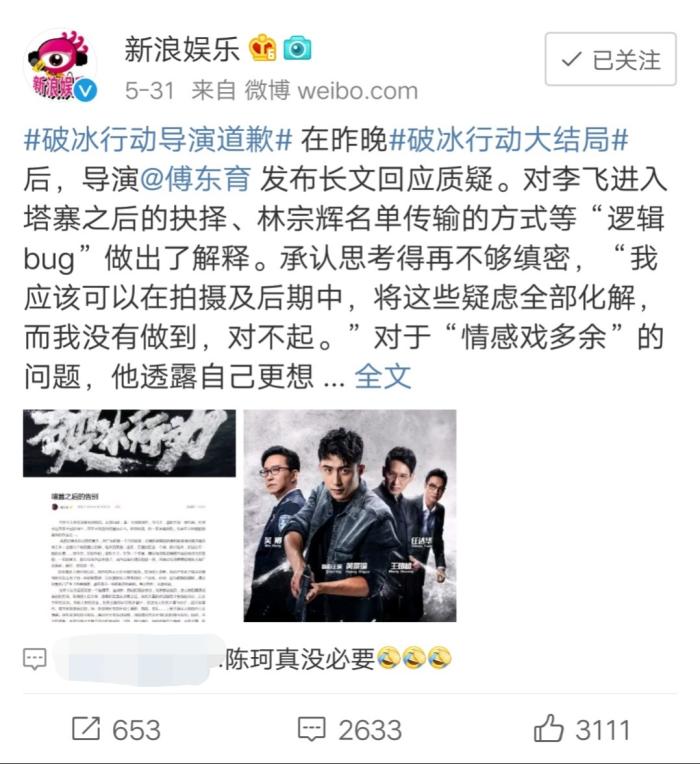700x764 pixels.
Task: Tap the gold crown membership badge
Action: click(x=263, y=47)
